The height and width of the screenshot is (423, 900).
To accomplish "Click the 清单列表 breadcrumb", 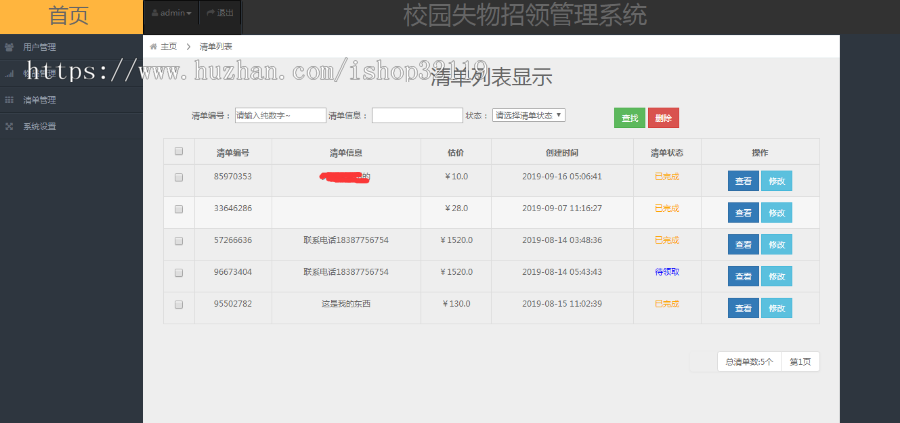I will click(x=216, y=46).
